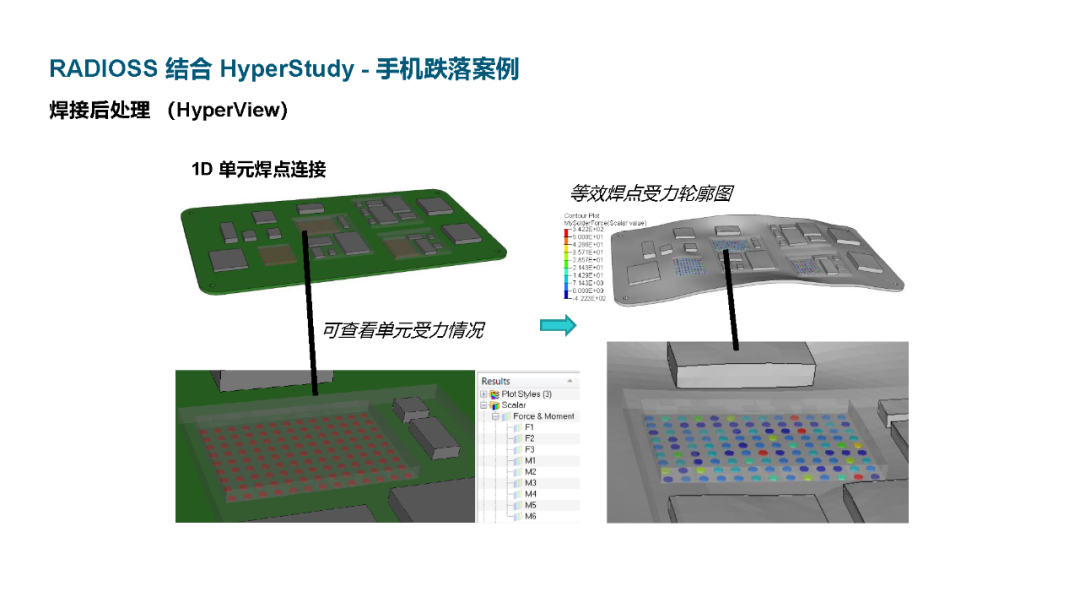This screenshot has height=608, width=1080.
Task: Click the icon beside M1
Action: pyautogui.click(x=518, y=461)
